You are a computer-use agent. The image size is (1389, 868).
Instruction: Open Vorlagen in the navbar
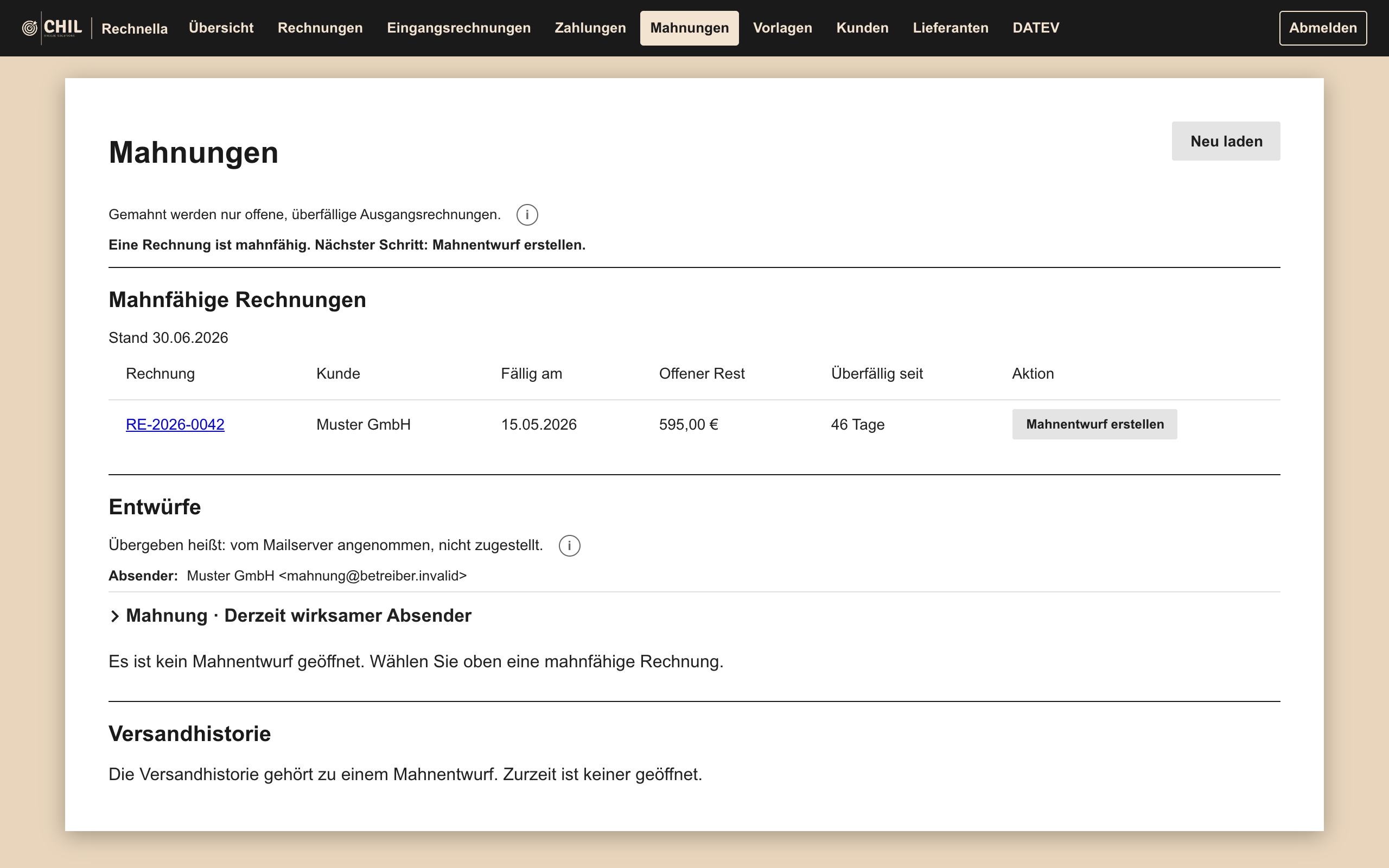[x=782, y=28]
